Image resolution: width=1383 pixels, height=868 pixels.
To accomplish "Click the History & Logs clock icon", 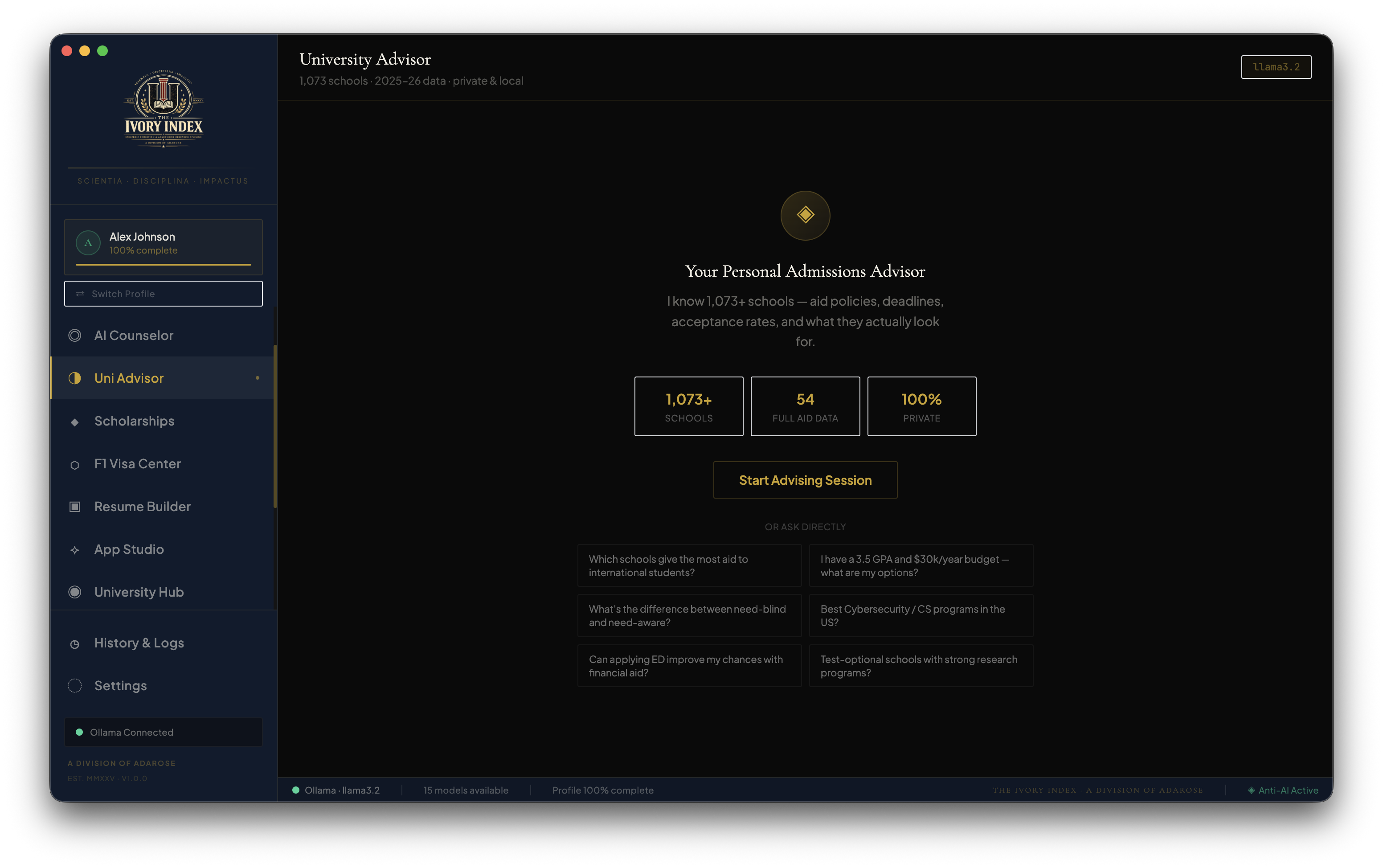I will [x=74, y=644].
